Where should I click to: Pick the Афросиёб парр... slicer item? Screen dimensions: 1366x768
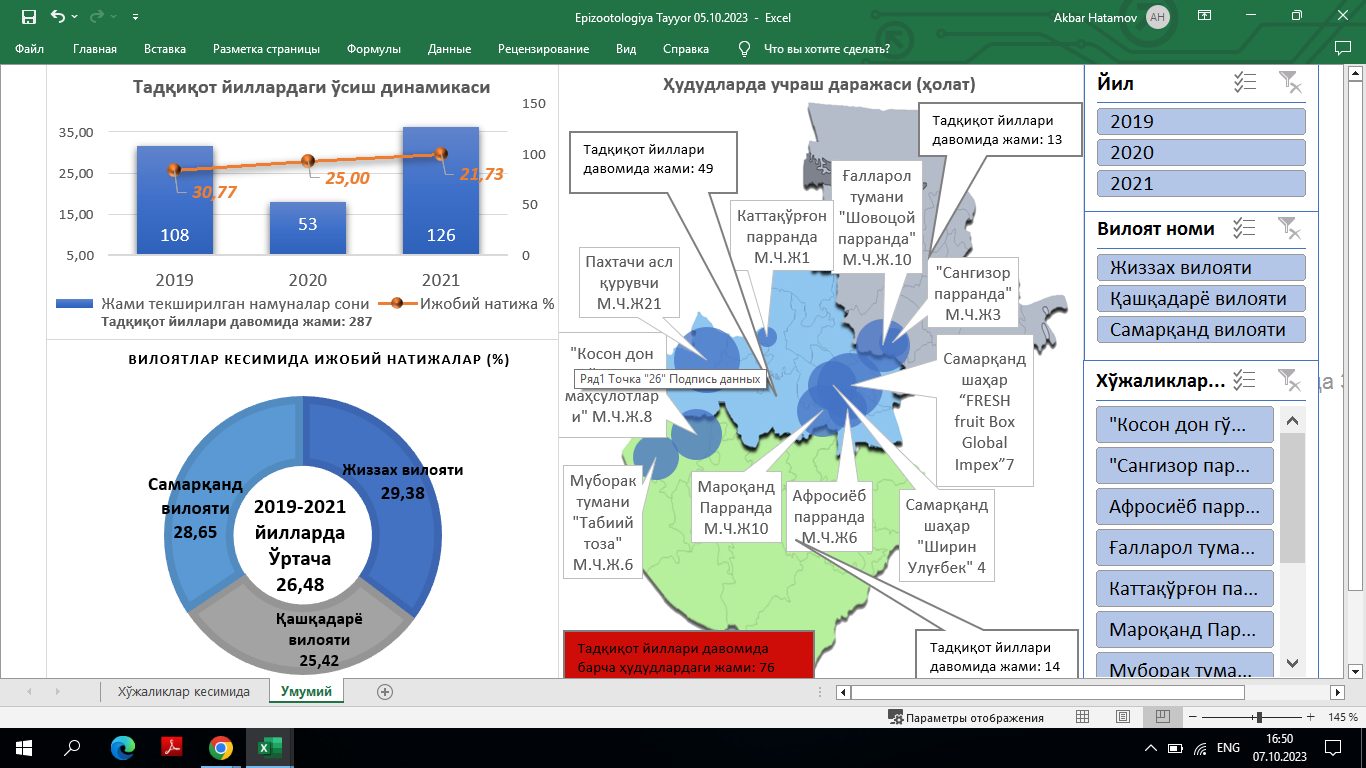tap(1185, 506)
